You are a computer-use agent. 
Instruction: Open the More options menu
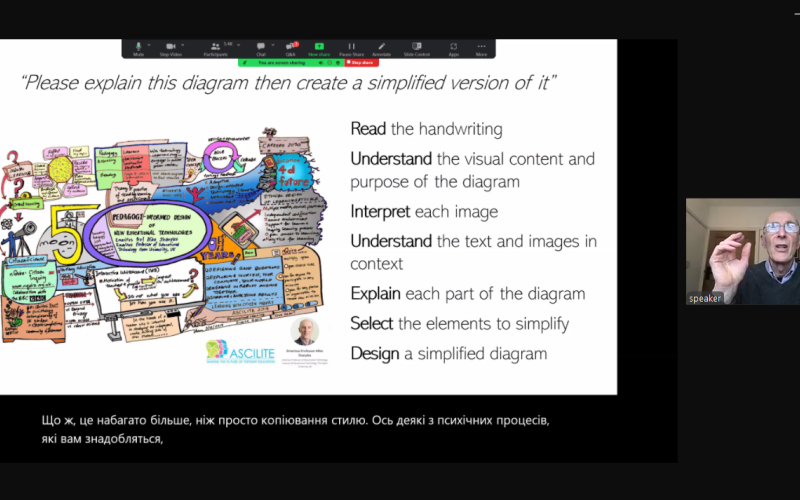pyautogui.click(x=481, y=48)
